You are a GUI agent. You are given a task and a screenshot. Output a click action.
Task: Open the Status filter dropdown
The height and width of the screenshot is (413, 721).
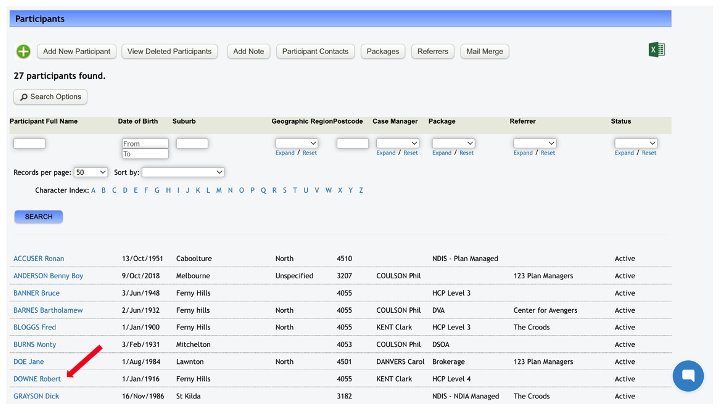(x=635, y=143)
